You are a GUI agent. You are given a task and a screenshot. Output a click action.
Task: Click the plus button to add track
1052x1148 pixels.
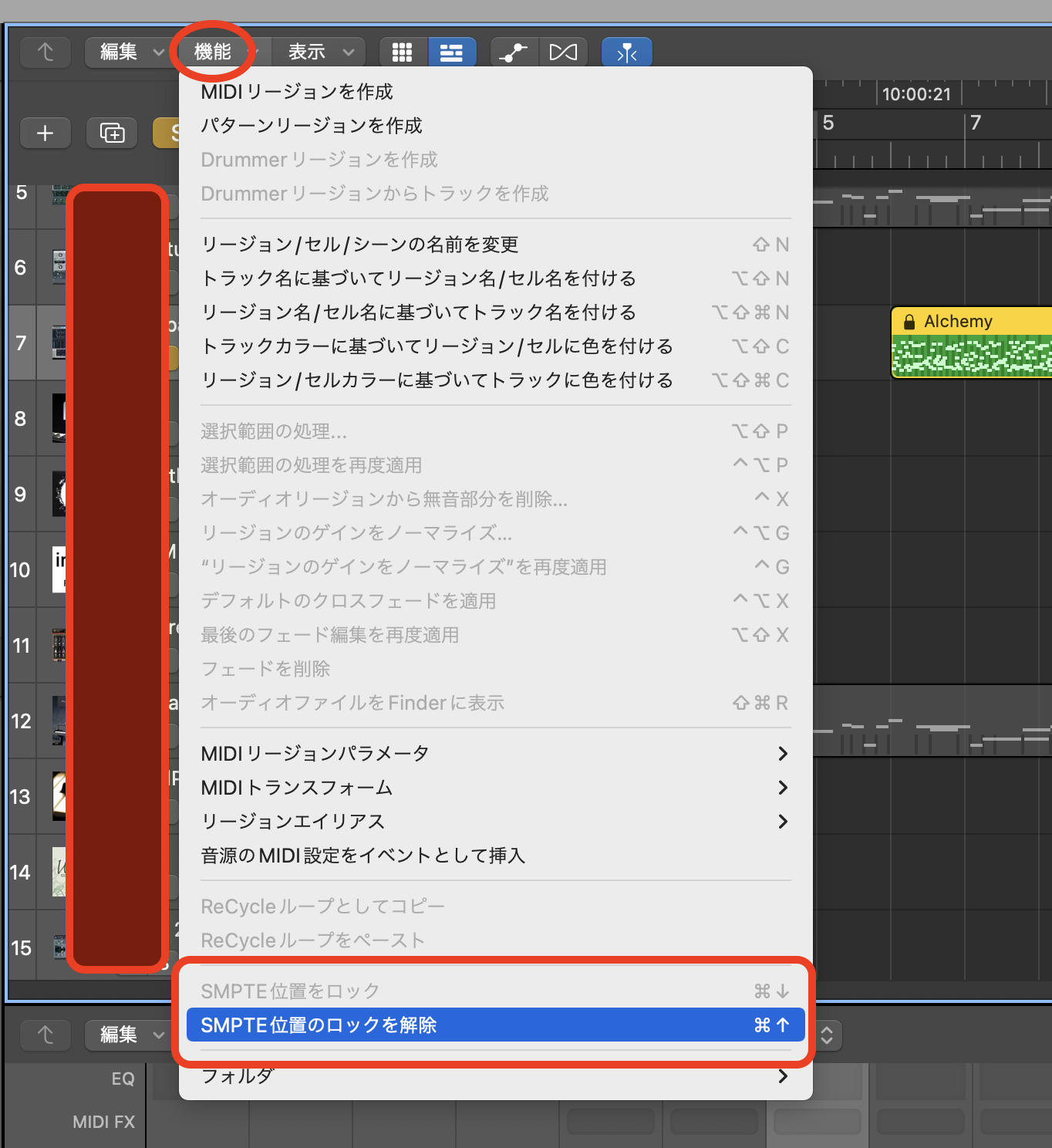[46, 133]
